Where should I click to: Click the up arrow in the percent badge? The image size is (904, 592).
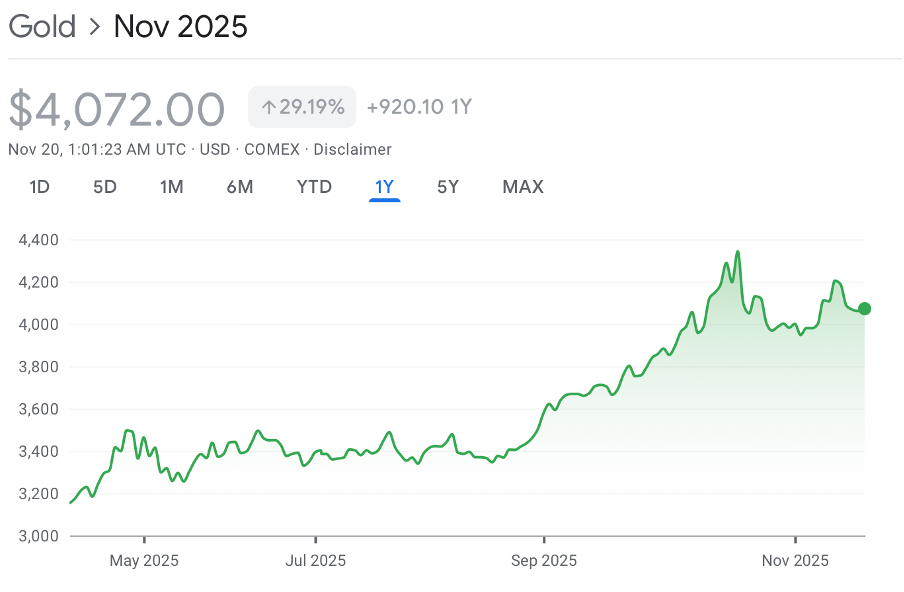[268, 107]
